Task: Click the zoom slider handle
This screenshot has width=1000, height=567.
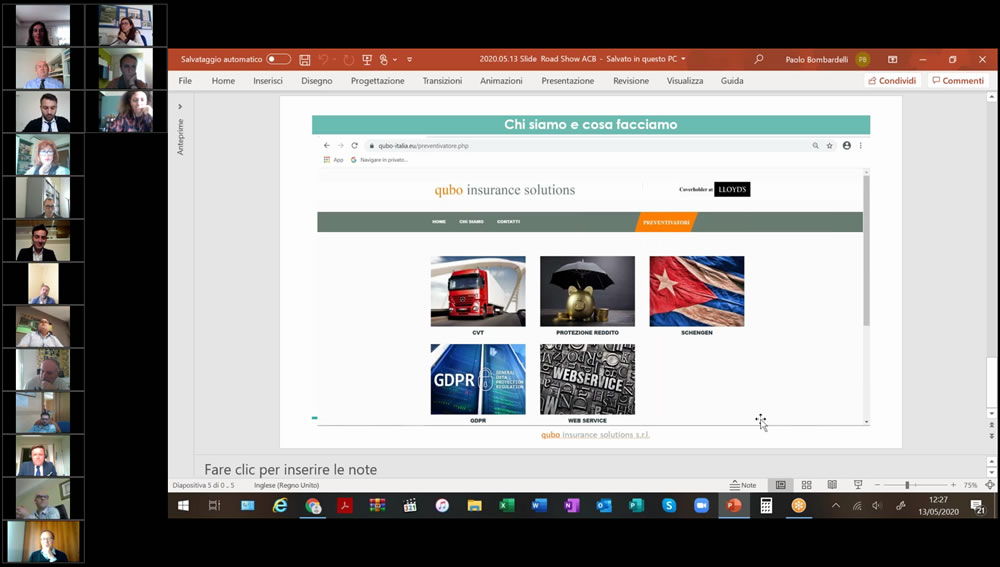Action: [x=907, y=485]
